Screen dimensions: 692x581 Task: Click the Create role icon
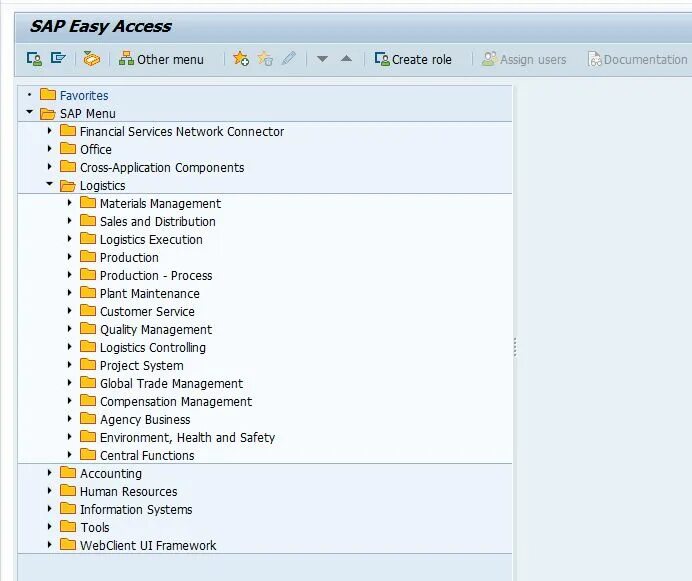click(382, 59)
